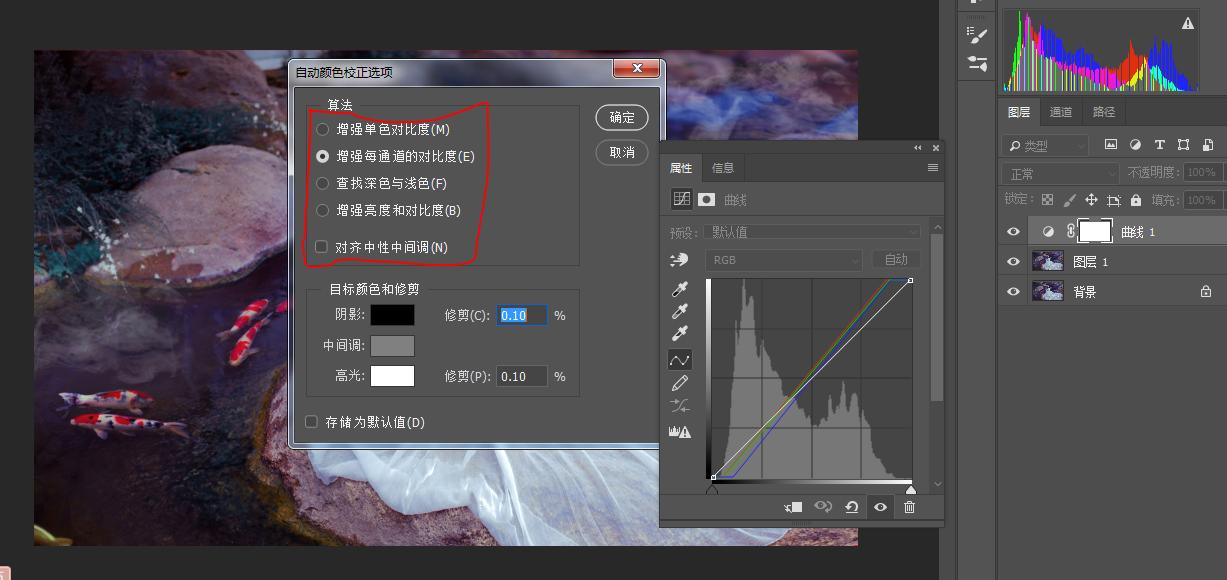Click the clipping mask icon at panel bottom

(x=794, y=507)
